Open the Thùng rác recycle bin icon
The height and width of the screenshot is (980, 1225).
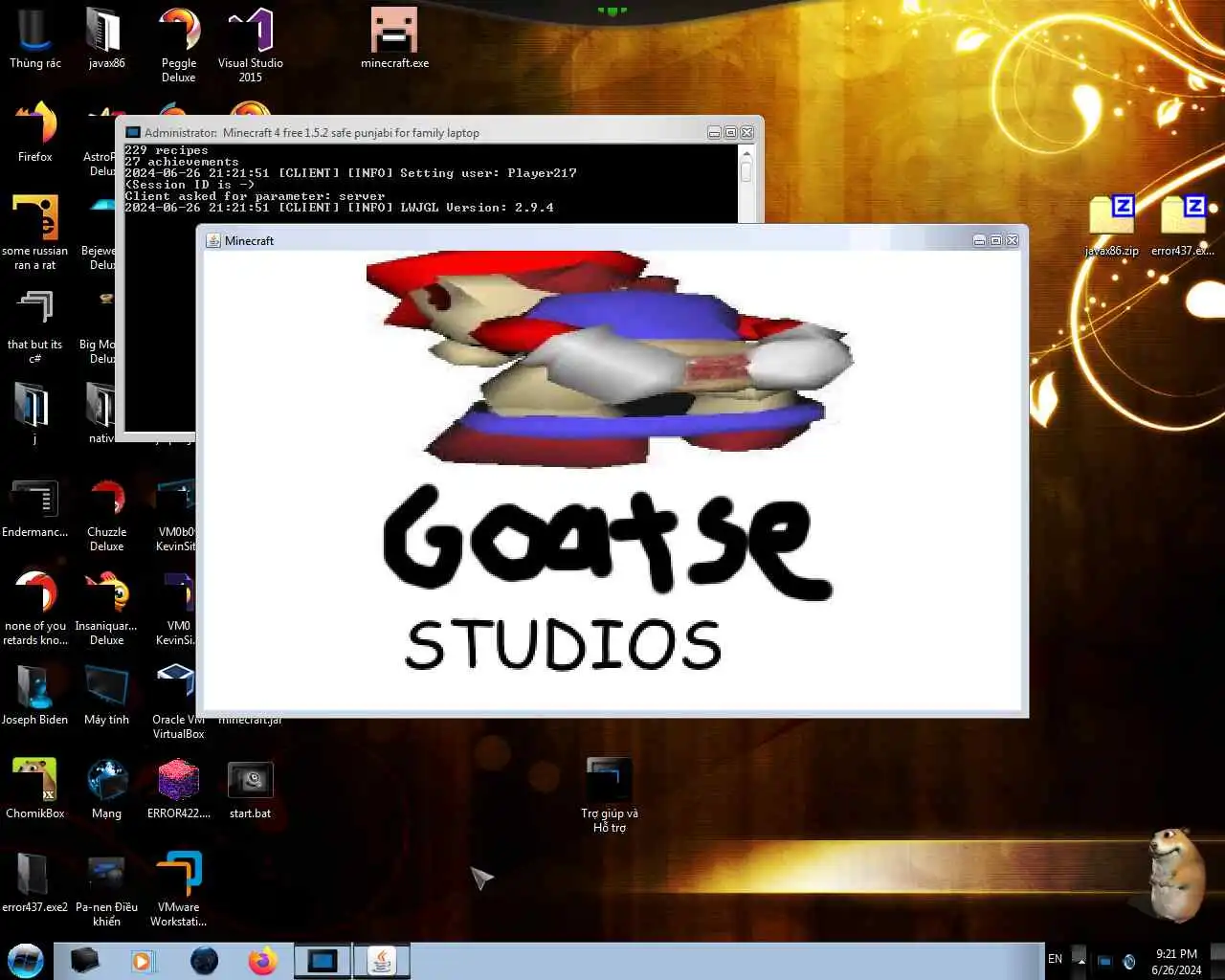click(x=34, y=38)
